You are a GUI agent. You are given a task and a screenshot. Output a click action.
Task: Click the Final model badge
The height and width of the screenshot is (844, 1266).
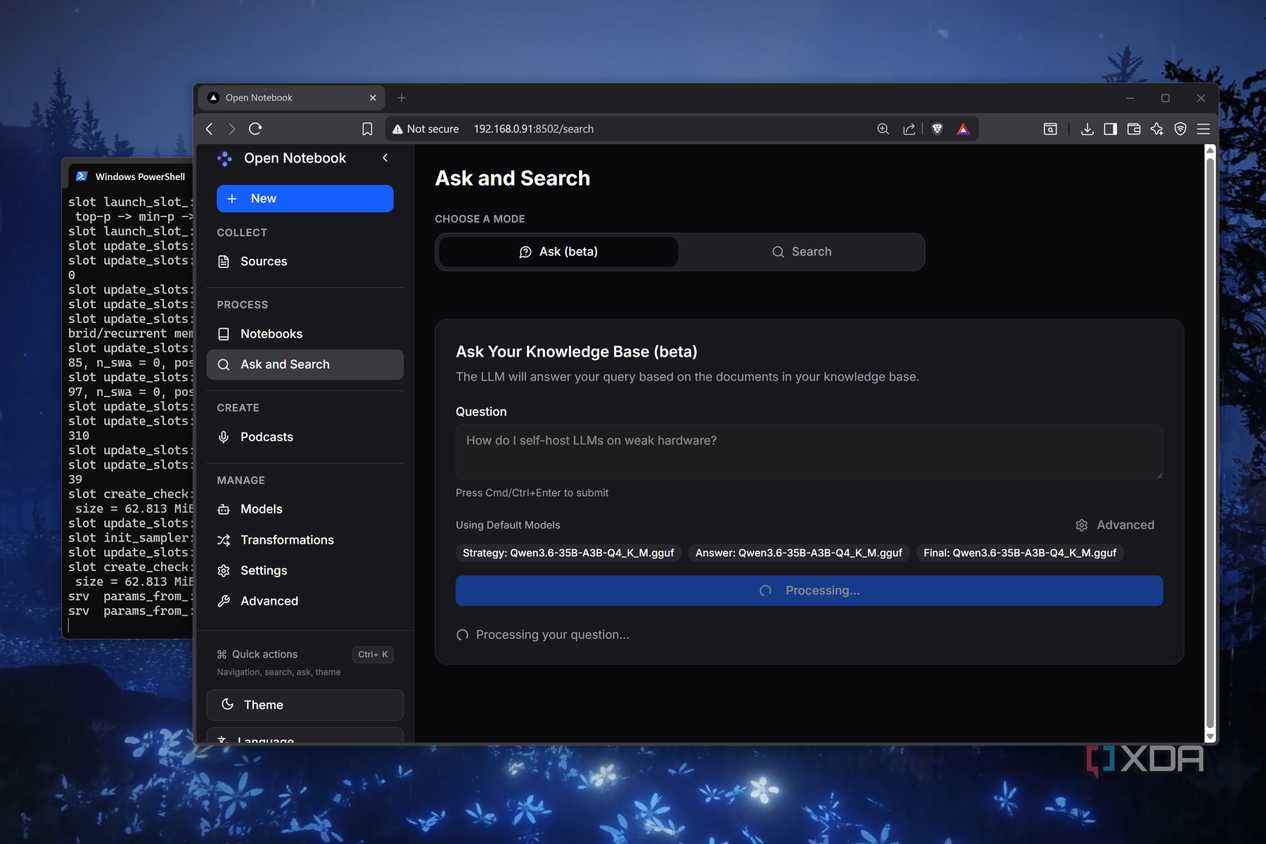tap(1020, 553)
